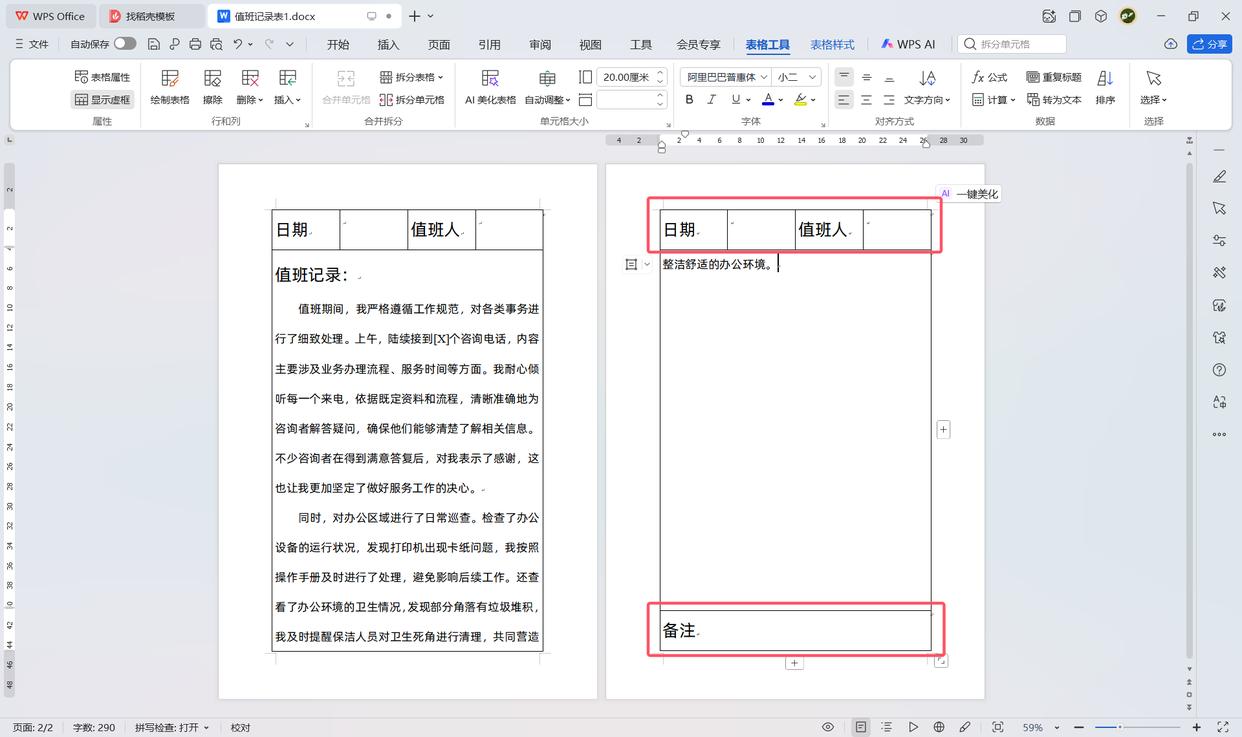Click the table Eraser (擦除) tool
Image resolution: width=1242 pixels, height=737 pixels.
point(212,85)
